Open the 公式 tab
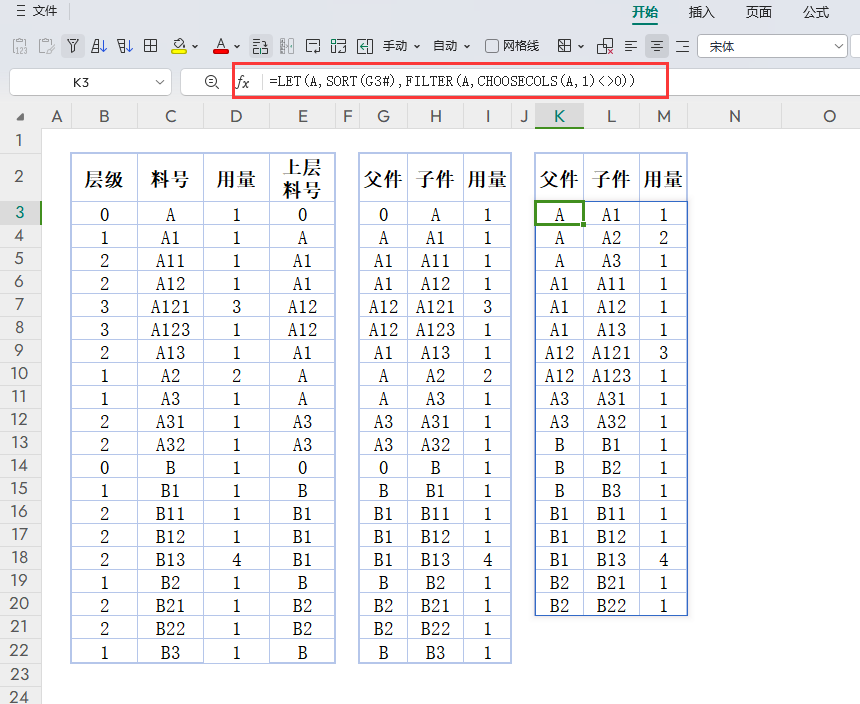 816,12
